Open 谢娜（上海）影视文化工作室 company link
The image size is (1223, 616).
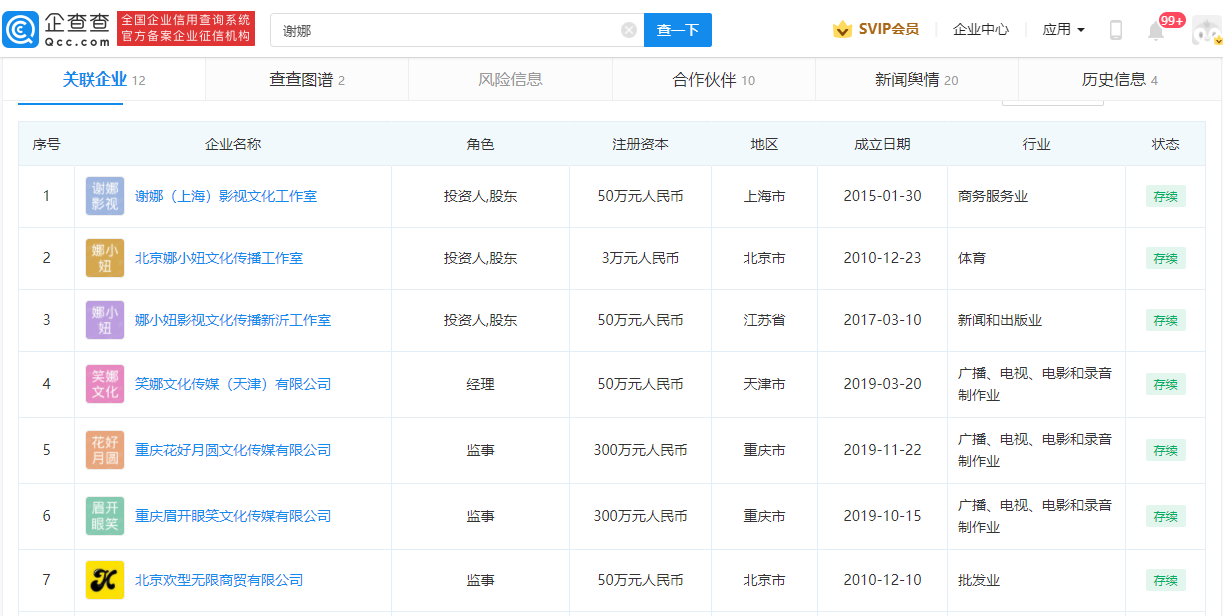coord(226,196)
